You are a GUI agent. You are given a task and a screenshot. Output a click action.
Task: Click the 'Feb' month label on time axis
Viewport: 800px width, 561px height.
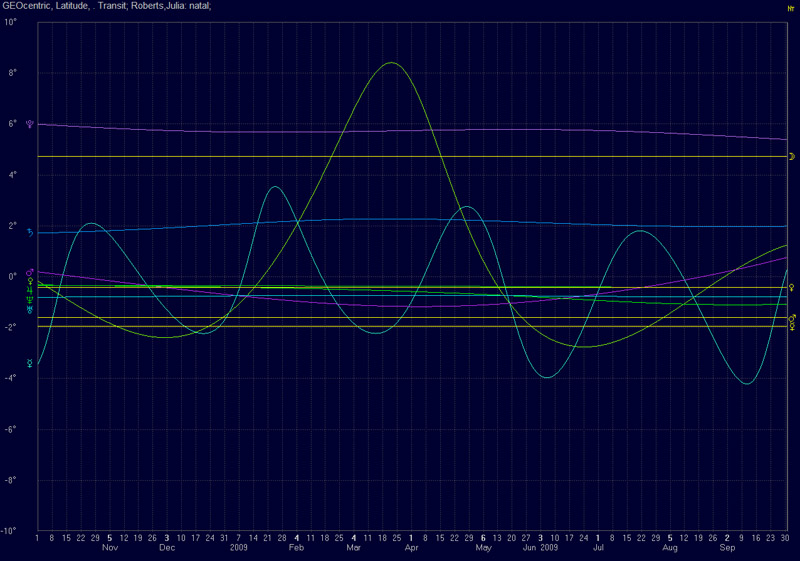pos(296,548)
